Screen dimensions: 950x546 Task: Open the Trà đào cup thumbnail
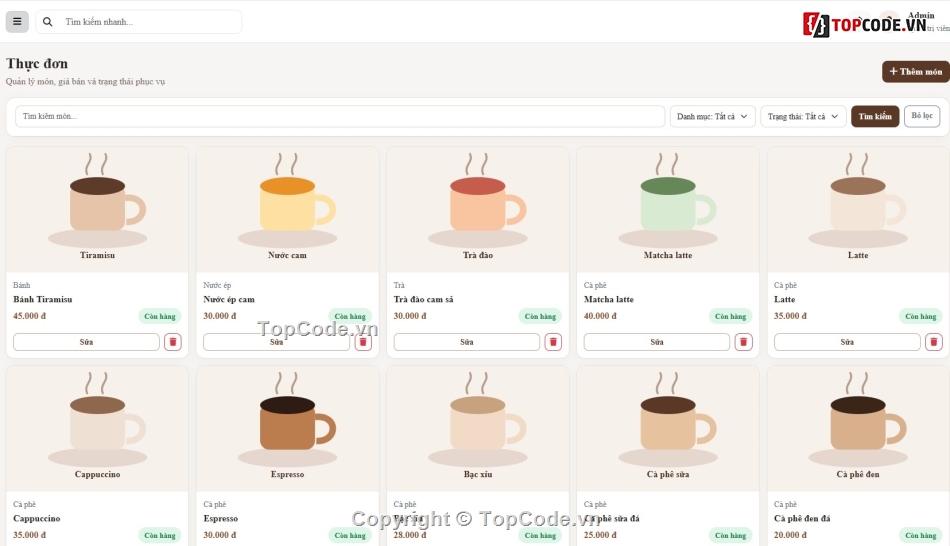tap(478, 209)
